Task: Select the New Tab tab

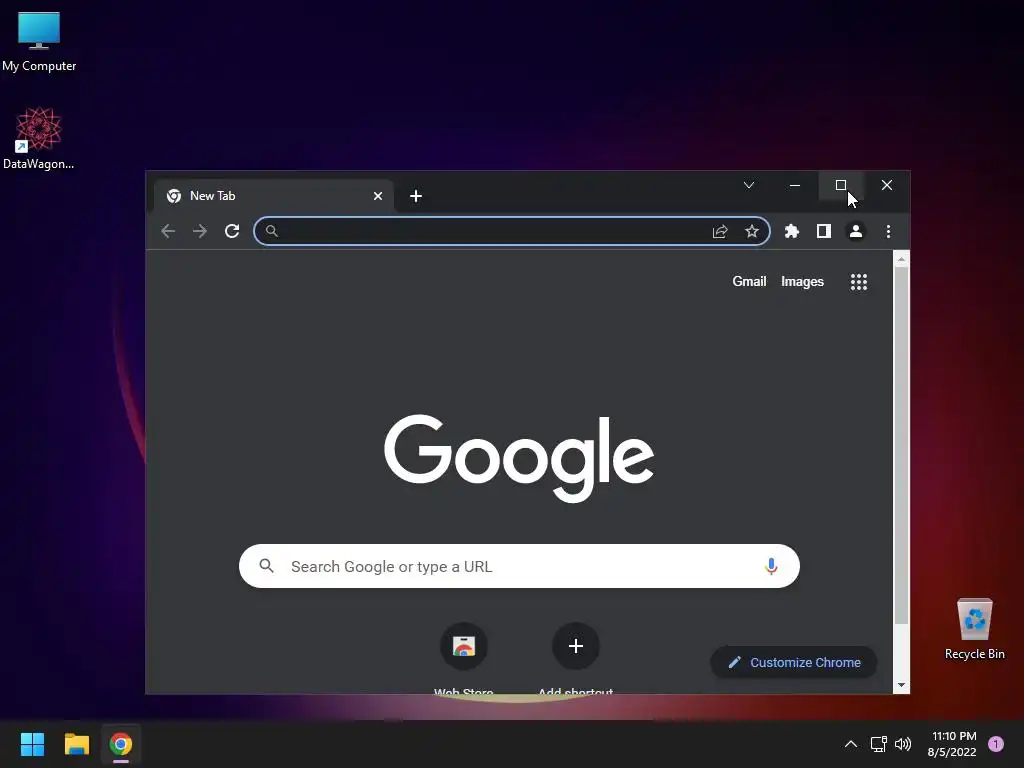Action: click(x=274, y=196)
